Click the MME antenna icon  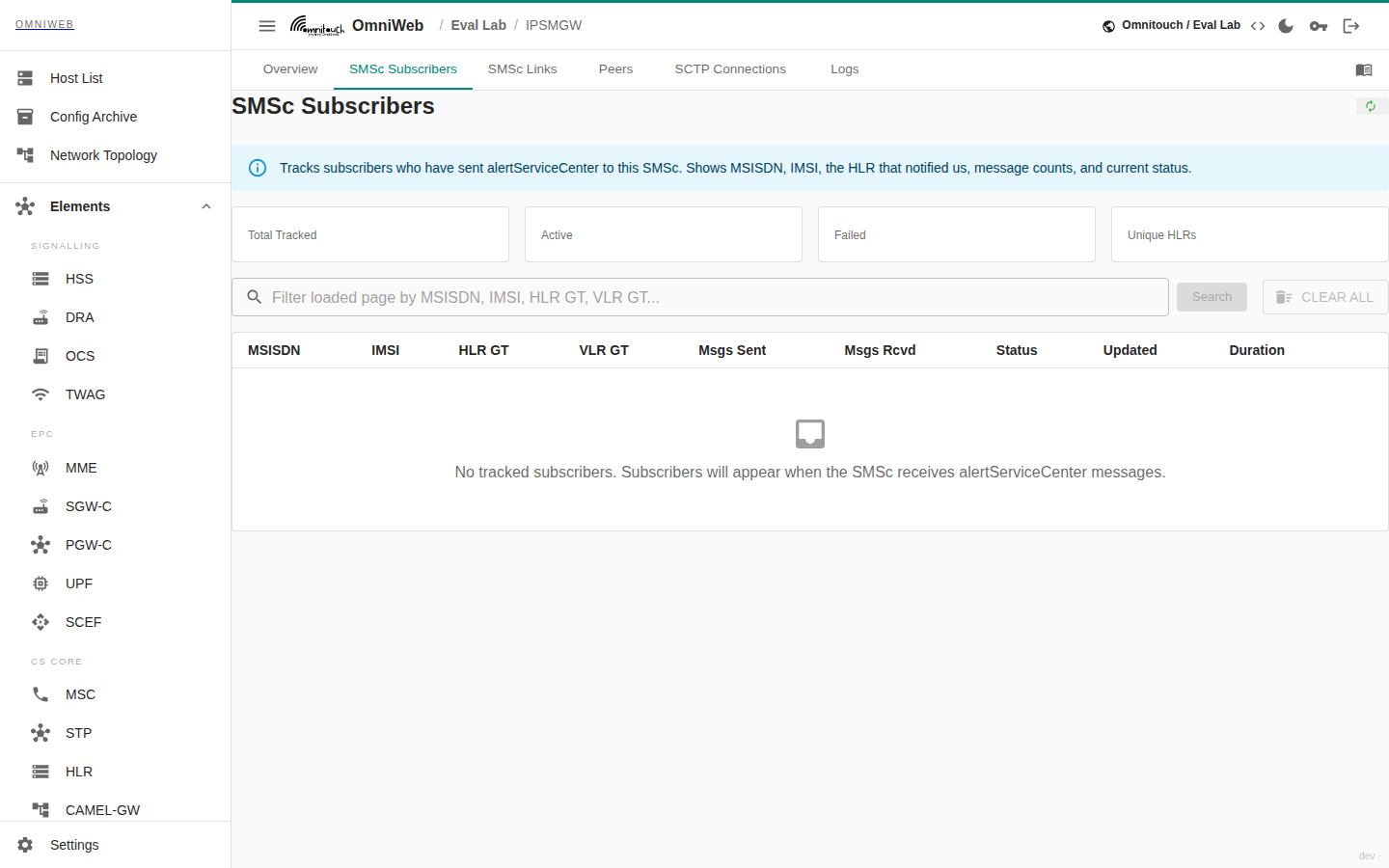(x=41, y=468)
